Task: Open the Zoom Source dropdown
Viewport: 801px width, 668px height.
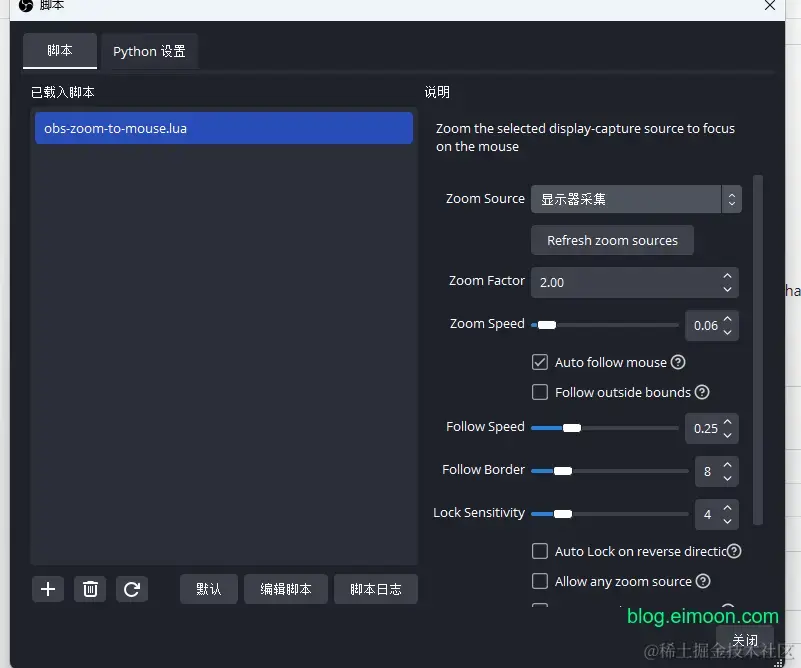Action: pyautogui.click(x=636, y=199)
